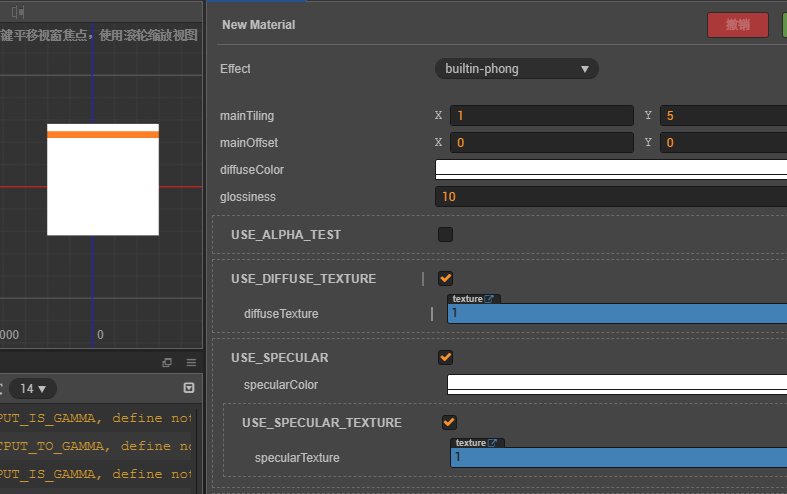This screenshot has height=494, width=787.
Task: Click the console panel popout icon
Action: point(167,362)
